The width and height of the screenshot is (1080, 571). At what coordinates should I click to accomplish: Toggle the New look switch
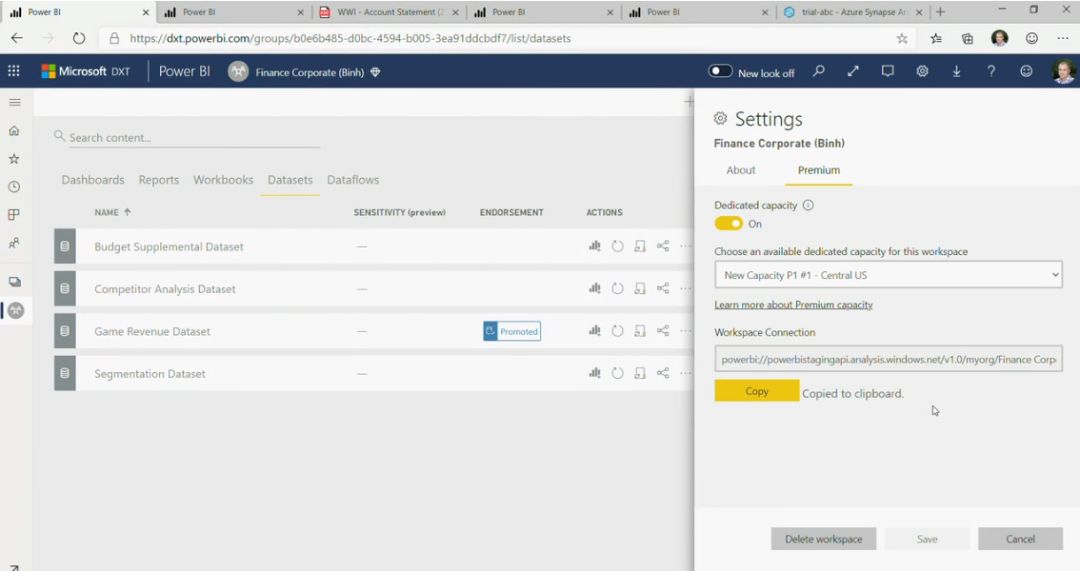click(x=720, y=71)
